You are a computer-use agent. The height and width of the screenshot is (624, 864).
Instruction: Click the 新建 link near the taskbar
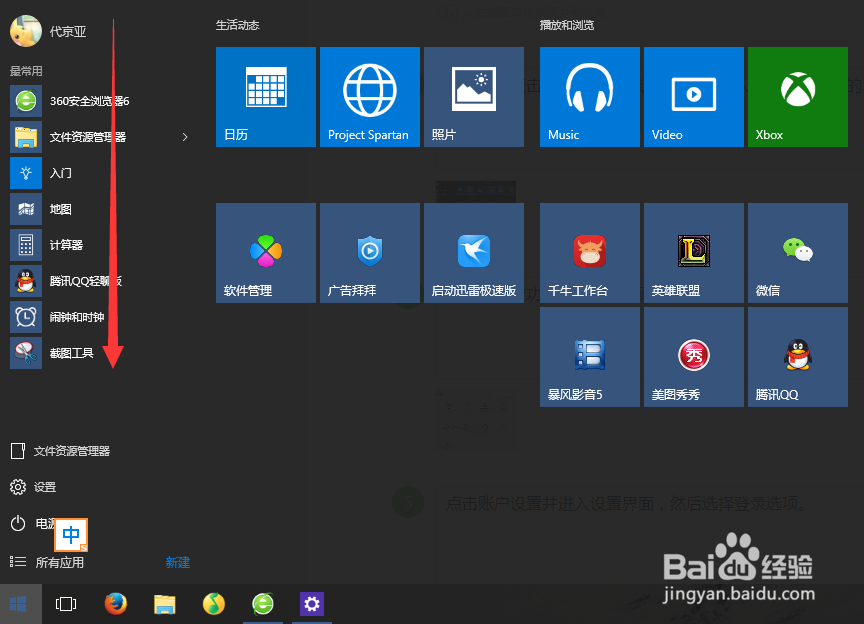point(177,562)
